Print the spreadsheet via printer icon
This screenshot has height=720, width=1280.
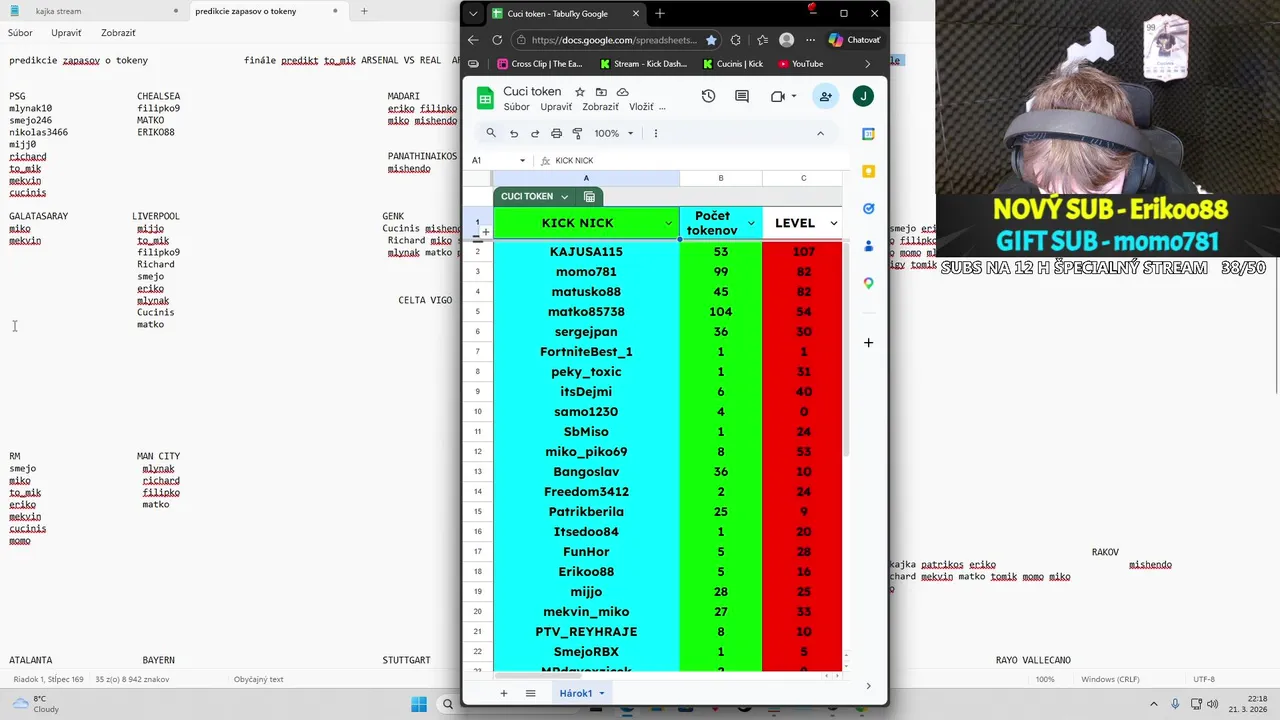[556, 133]
